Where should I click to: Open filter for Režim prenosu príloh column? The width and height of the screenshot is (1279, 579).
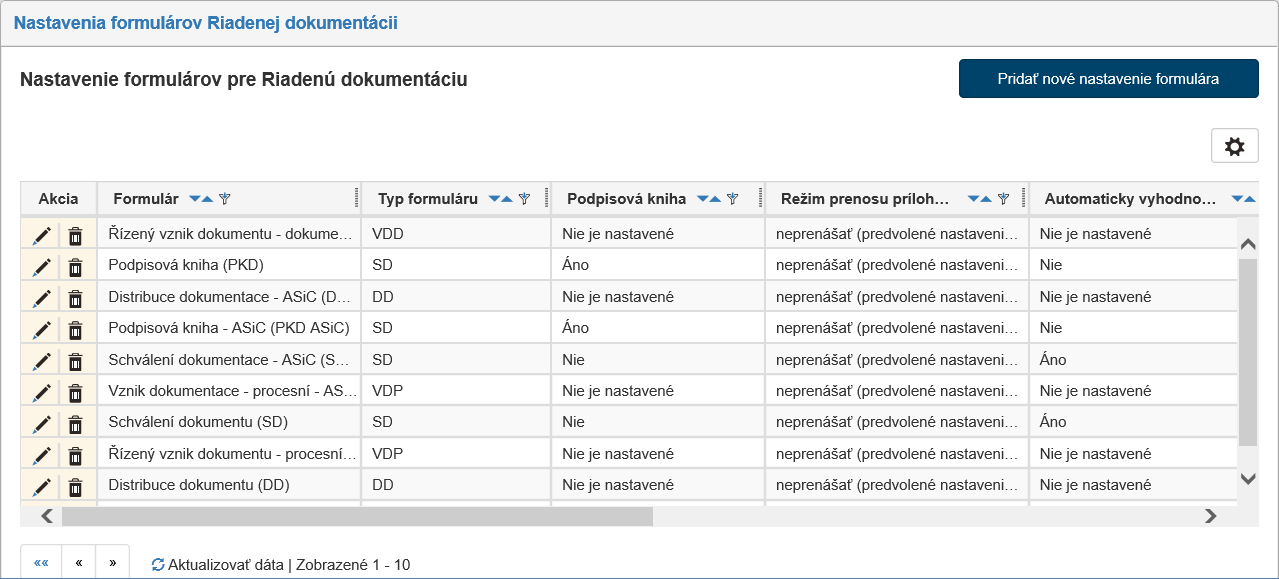coord(1004,199)
